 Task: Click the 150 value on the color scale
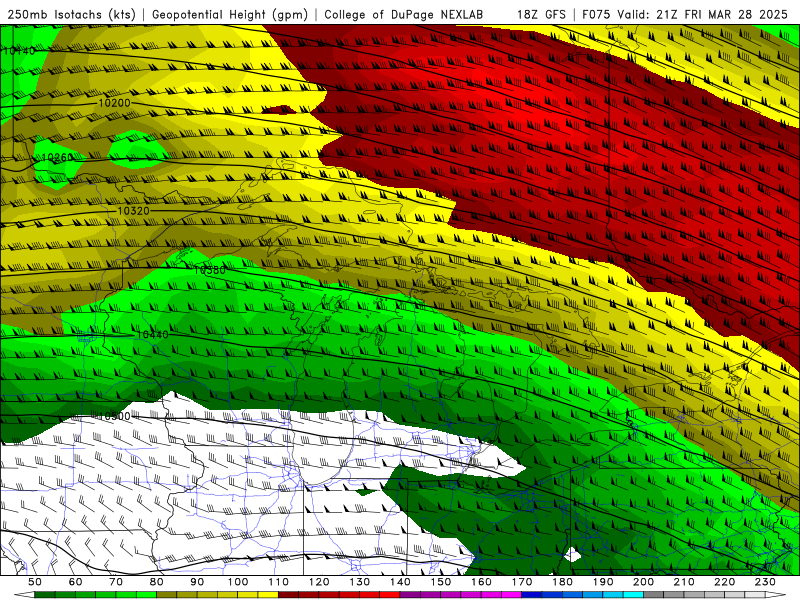(441, 582)
